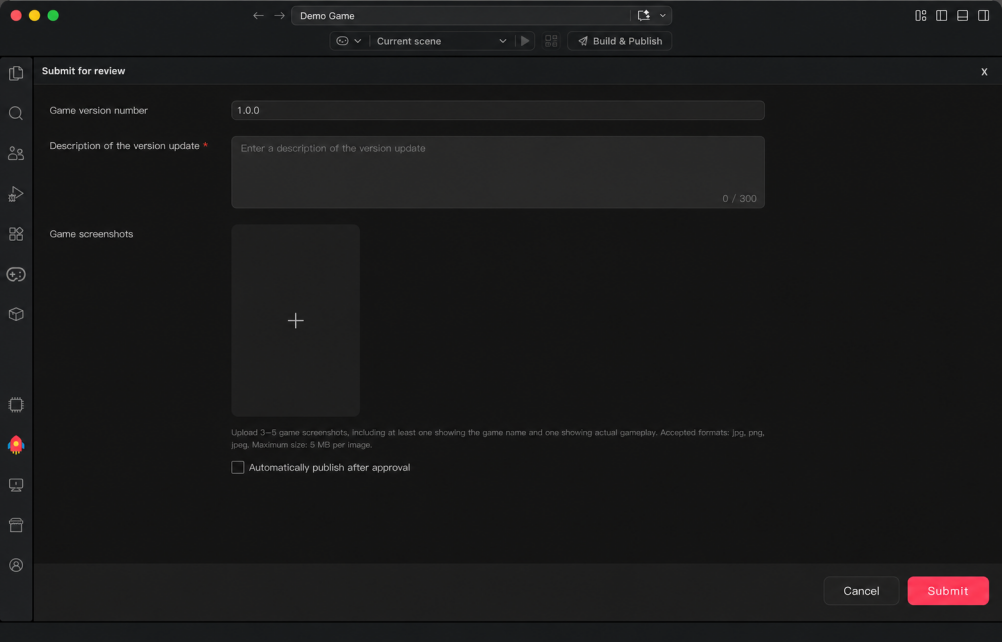Enable Automatically publish after approval checkbox

[238, 468]
